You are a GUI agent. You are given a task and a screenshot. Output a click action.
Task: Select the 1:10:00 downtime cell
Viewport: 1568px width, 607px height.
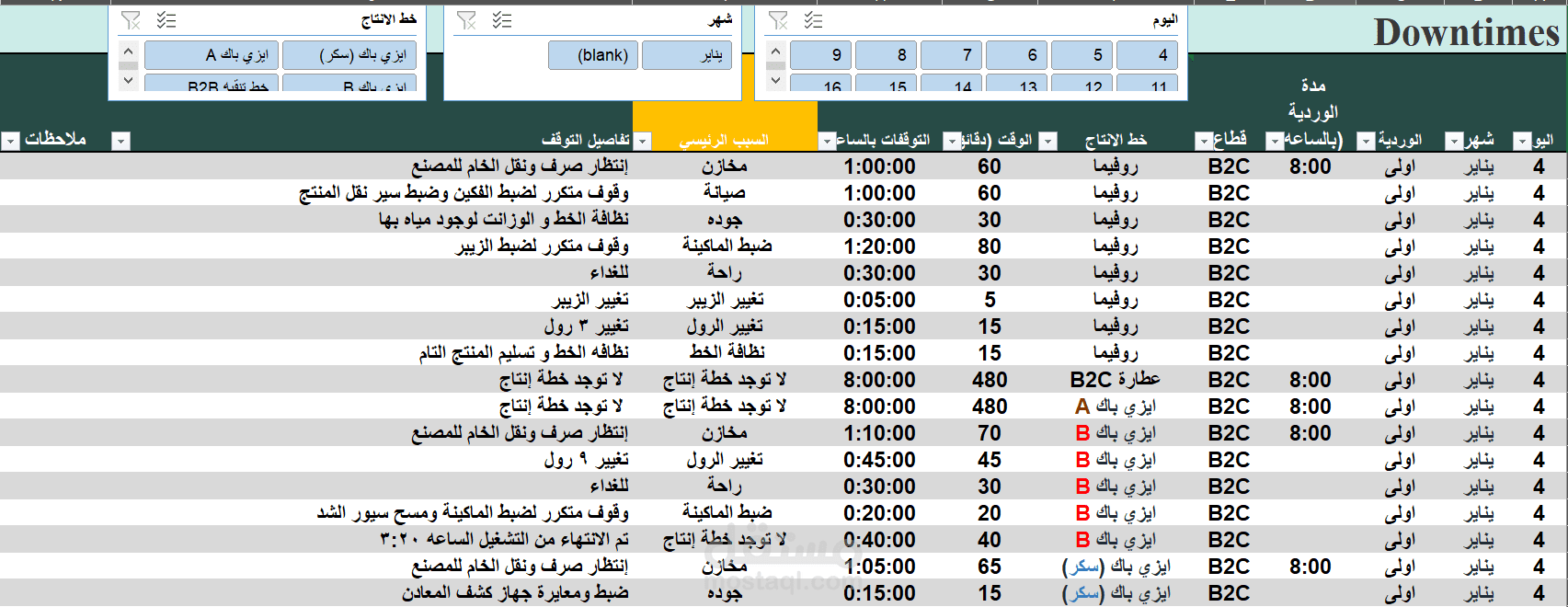pyautogui.click(x=879, y=433)
